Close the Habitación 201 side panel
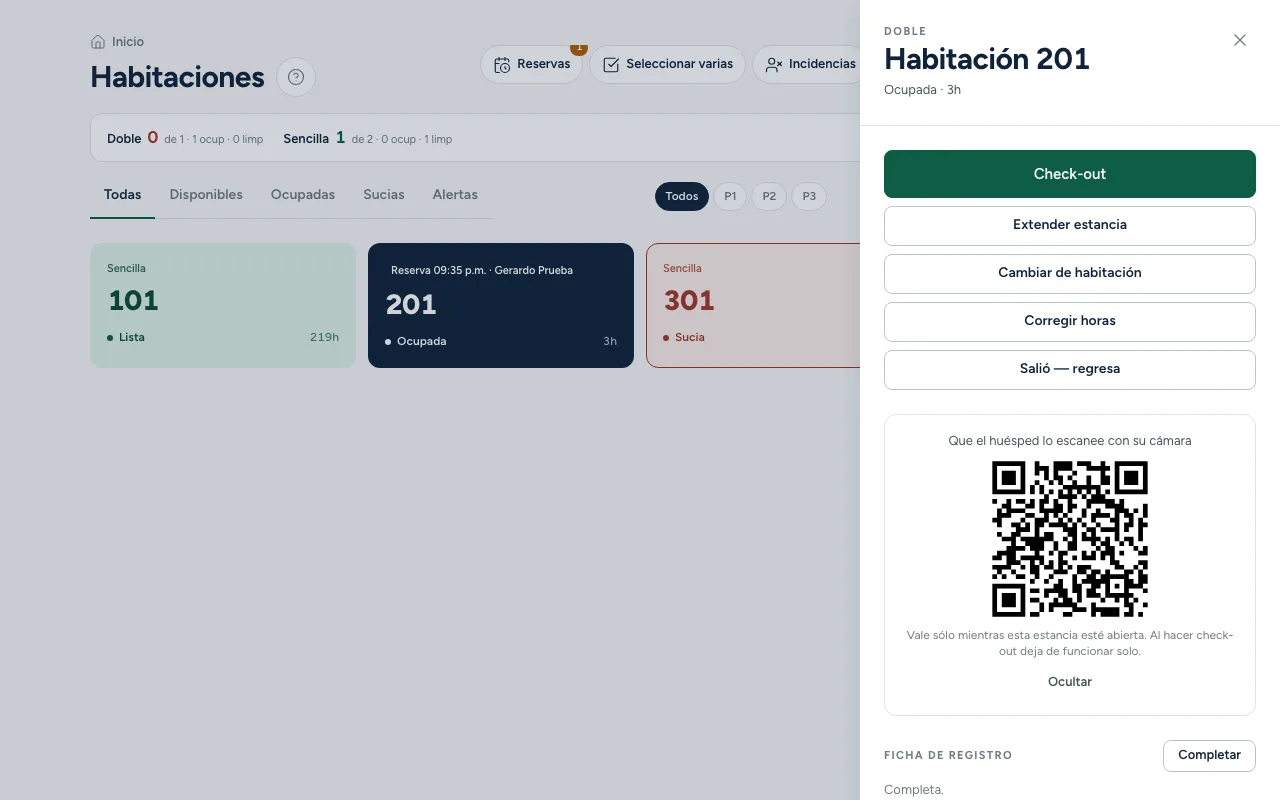 point(1240,40)
